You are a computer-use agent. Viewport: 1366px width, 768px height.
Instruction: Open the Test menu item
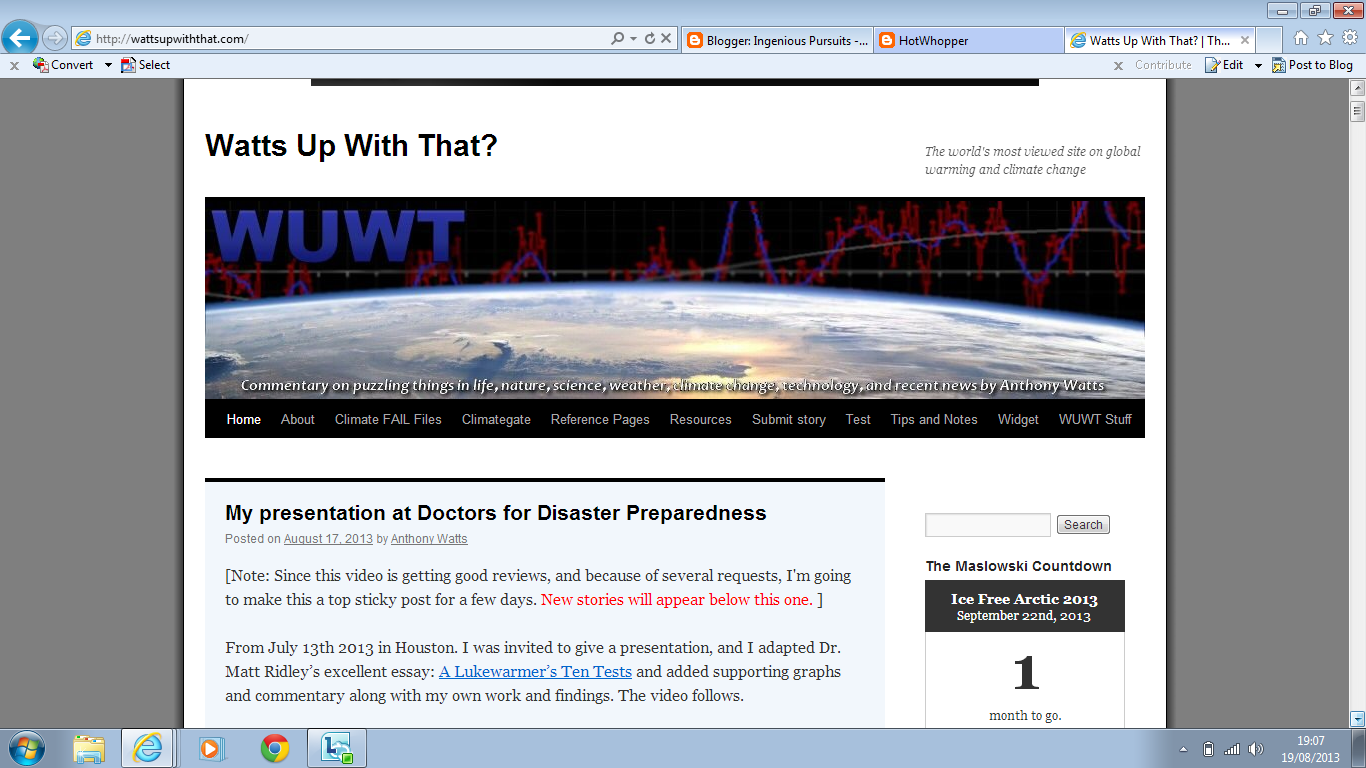pyautogui.click(x=858, y=419)
